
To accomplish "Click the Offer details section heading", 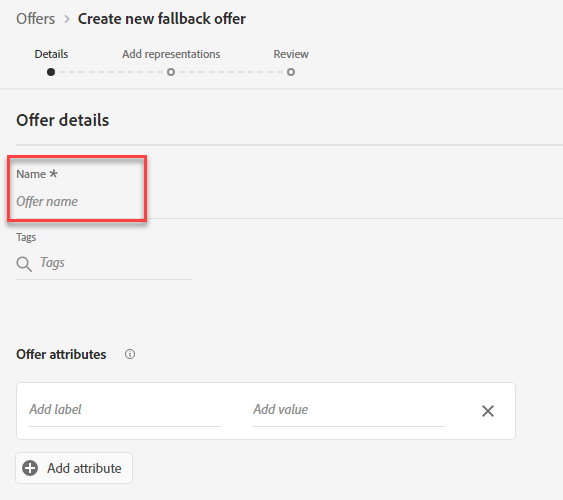I will tap(62, 120).
